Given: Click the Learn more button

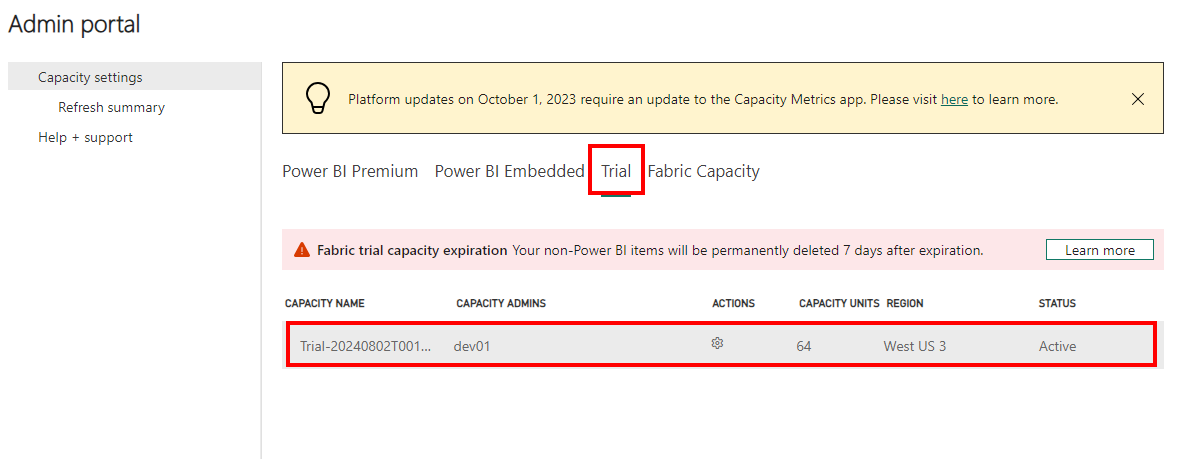Looking at the screenshot, I should tap(1099, 250).
